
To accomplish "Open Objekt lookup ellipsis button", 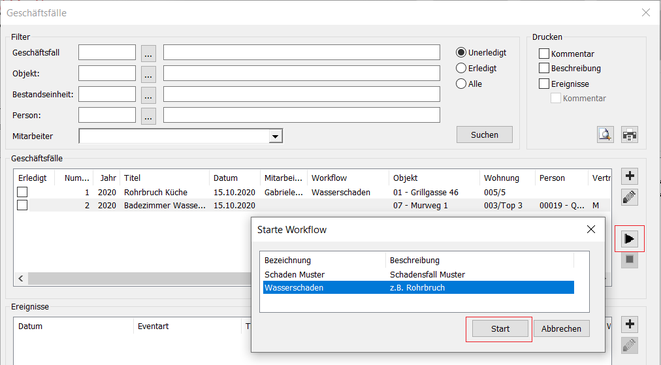I will 148,74.
